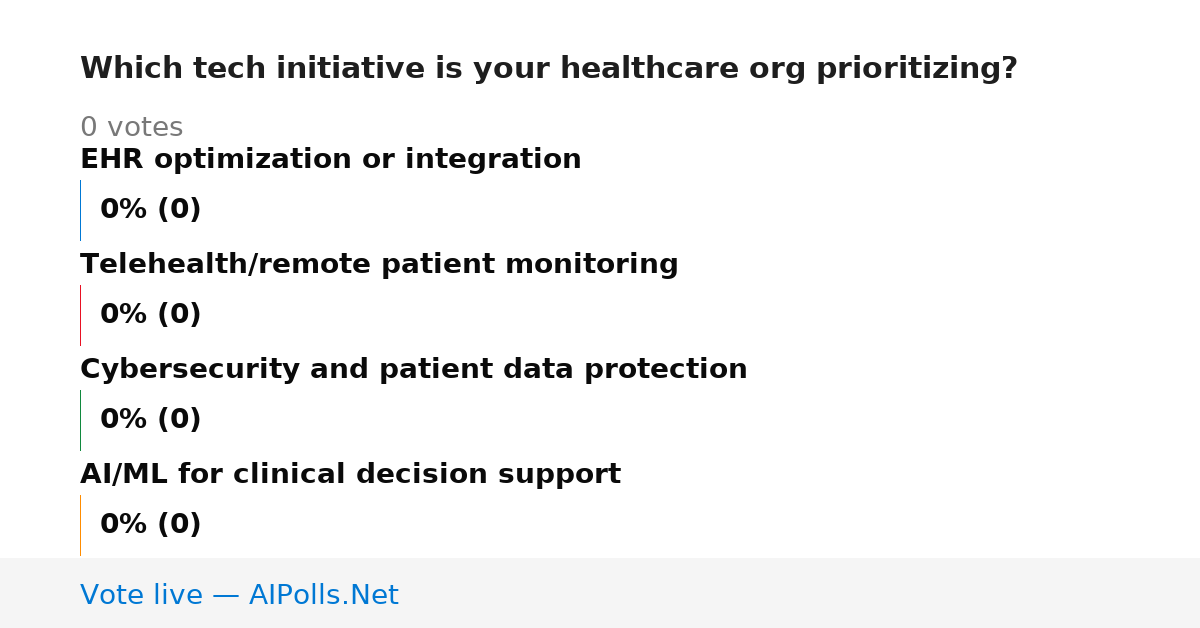
Task: Select the EHR optimization or integration option
Action: click(x=330, y=159)
